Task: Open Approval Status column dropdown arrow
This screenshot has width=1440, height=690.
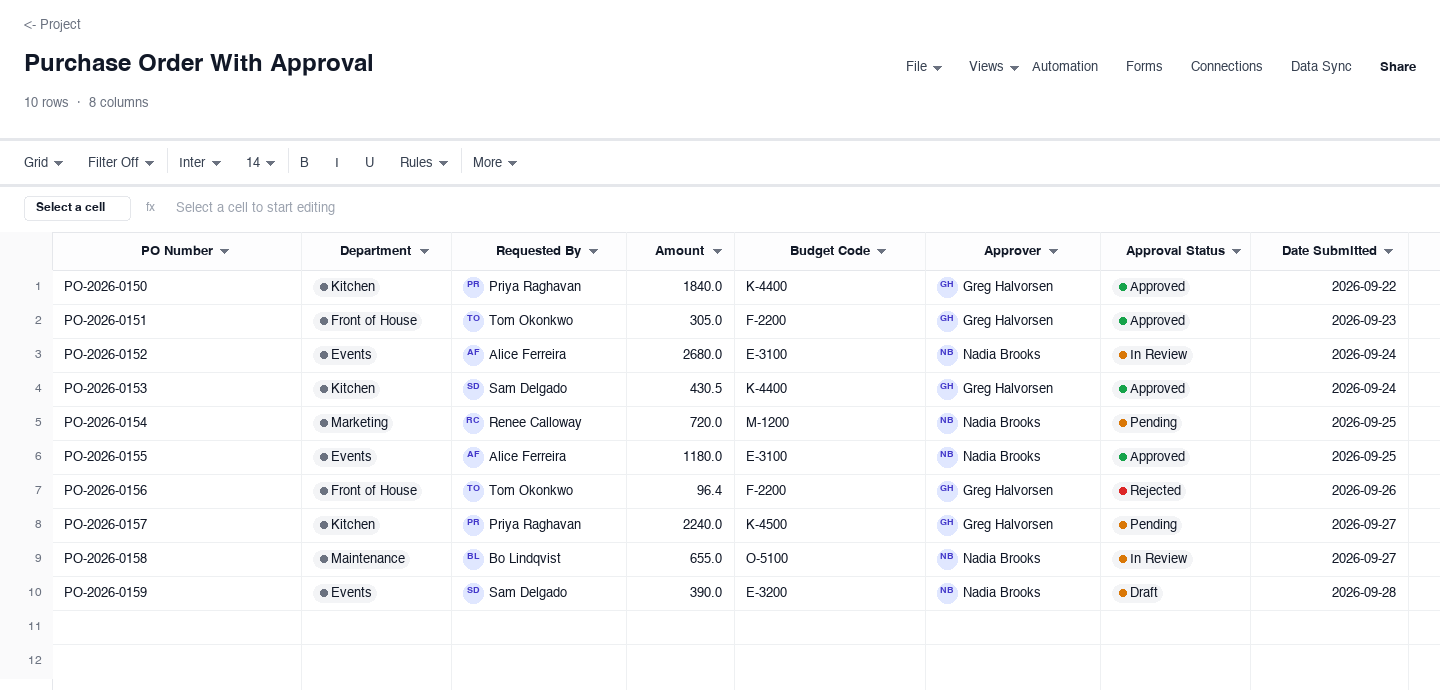Action: coord(1237,252)
